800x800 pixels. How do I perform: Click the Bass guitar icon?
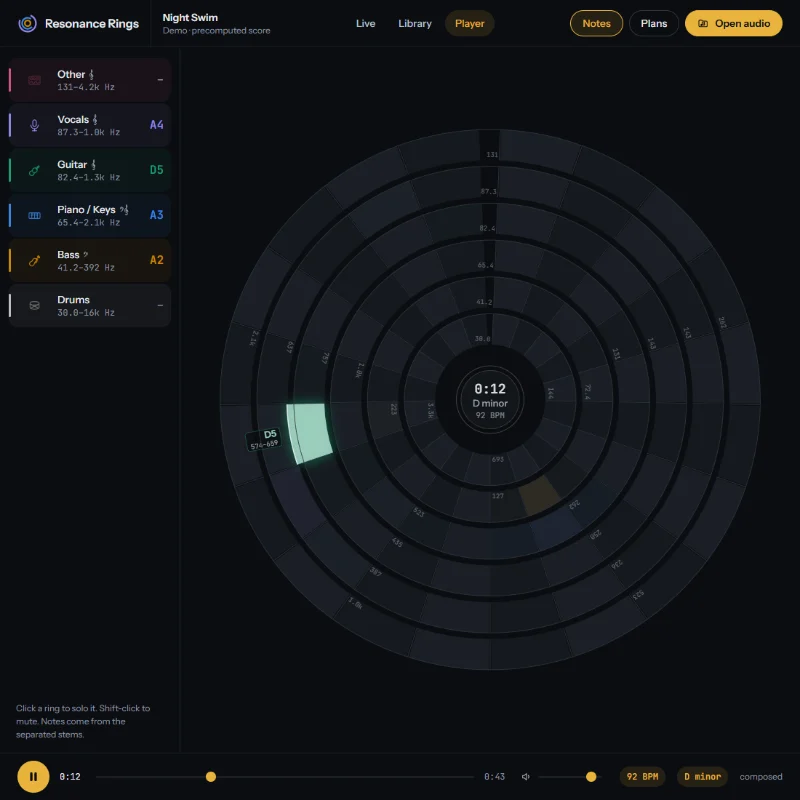click(34, 261)
